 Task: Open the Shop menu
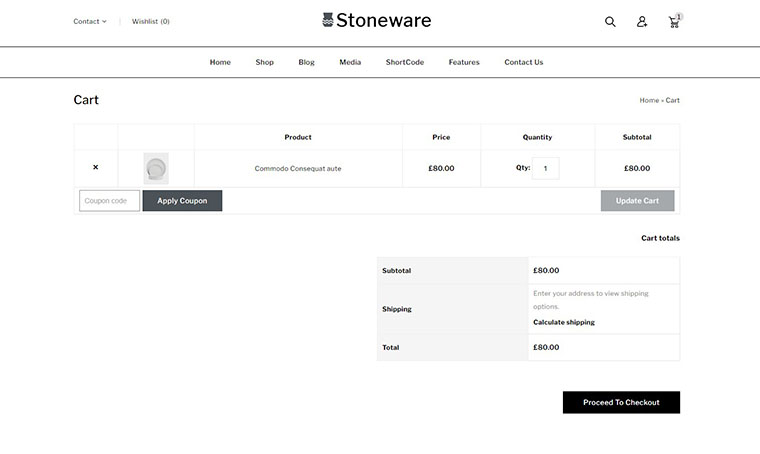click(264, 62)
